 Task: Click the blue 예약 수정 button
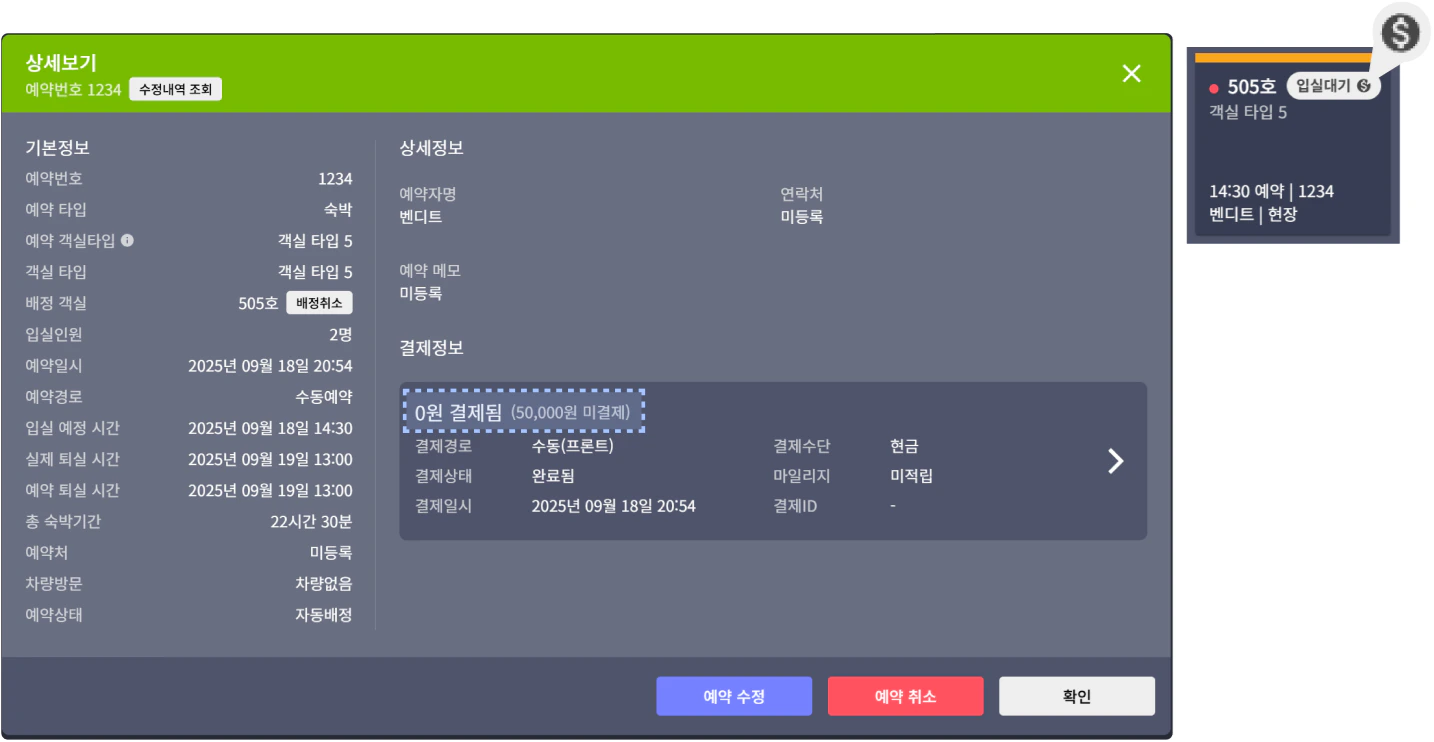tap(734, 696)
